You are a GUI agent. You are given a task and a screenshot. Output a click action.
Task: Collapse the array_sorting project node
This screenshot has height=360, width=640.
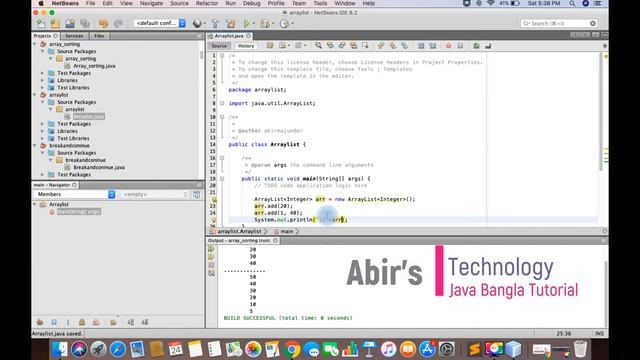pos(35,44)
